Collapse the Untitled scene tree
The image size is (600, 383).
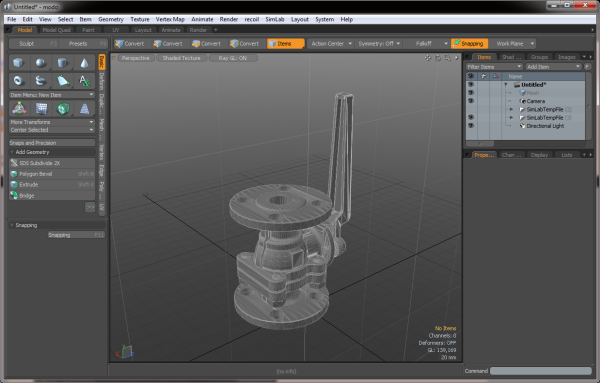(x=506, y=85)
